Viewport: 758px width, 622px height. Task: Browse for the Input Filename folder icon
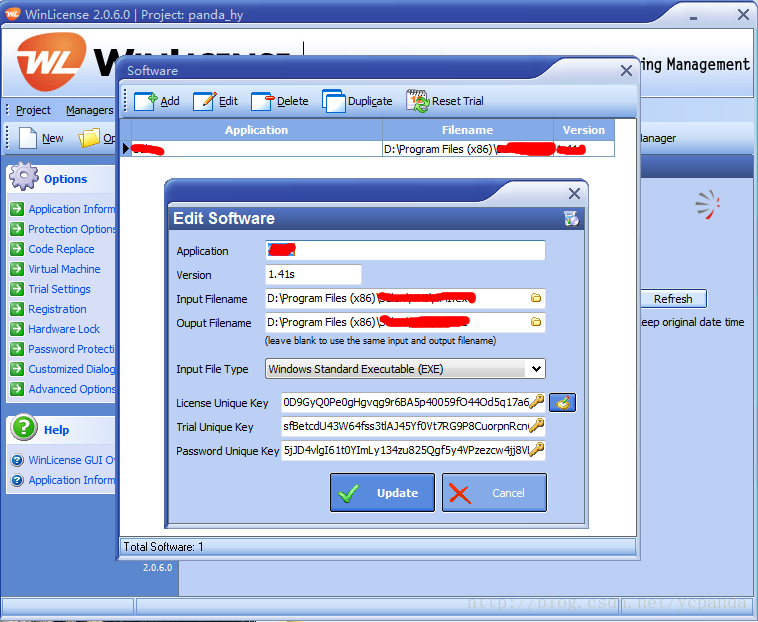click(x=536, y=298)
